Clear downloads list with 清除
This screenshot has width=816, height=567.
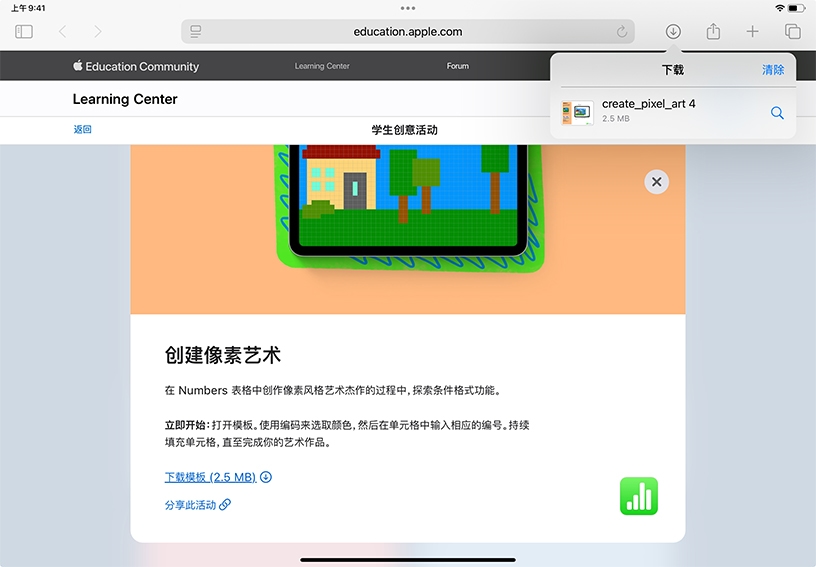[773, 70]
